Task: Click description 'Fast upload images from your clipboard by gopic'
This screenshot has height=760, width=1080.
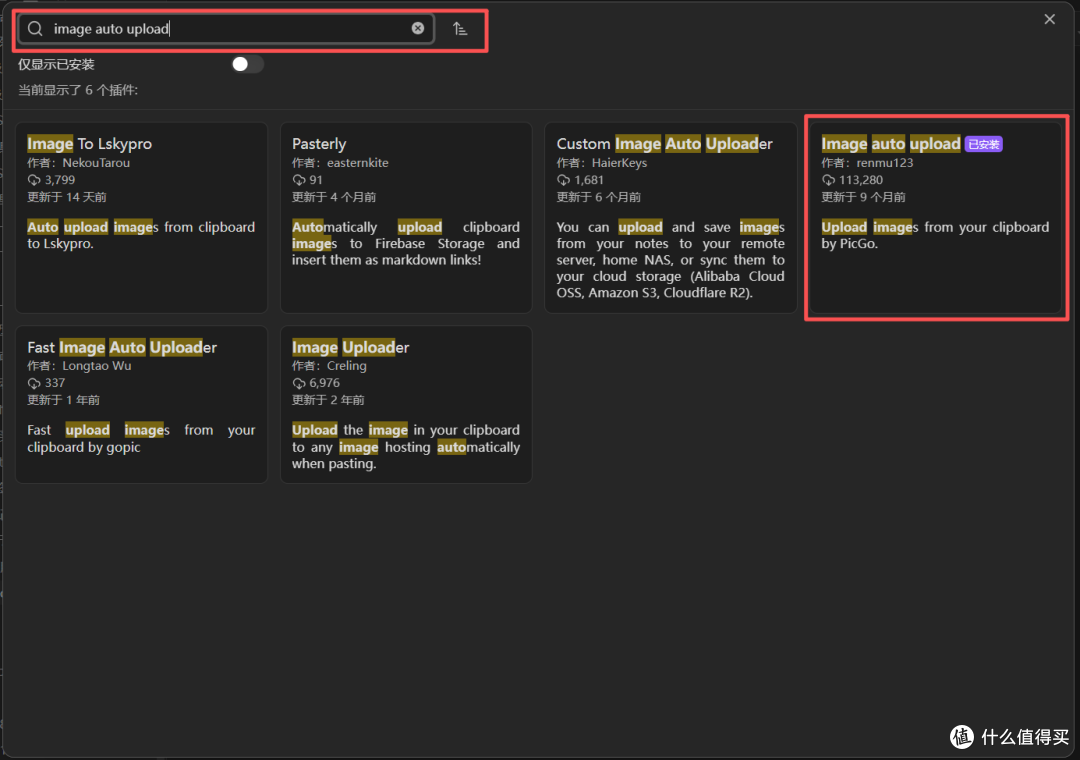Action: click(141, 438)
